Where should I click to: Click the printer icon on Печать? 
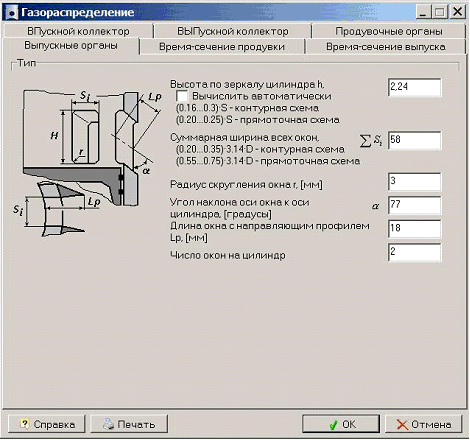coord(108,424)
